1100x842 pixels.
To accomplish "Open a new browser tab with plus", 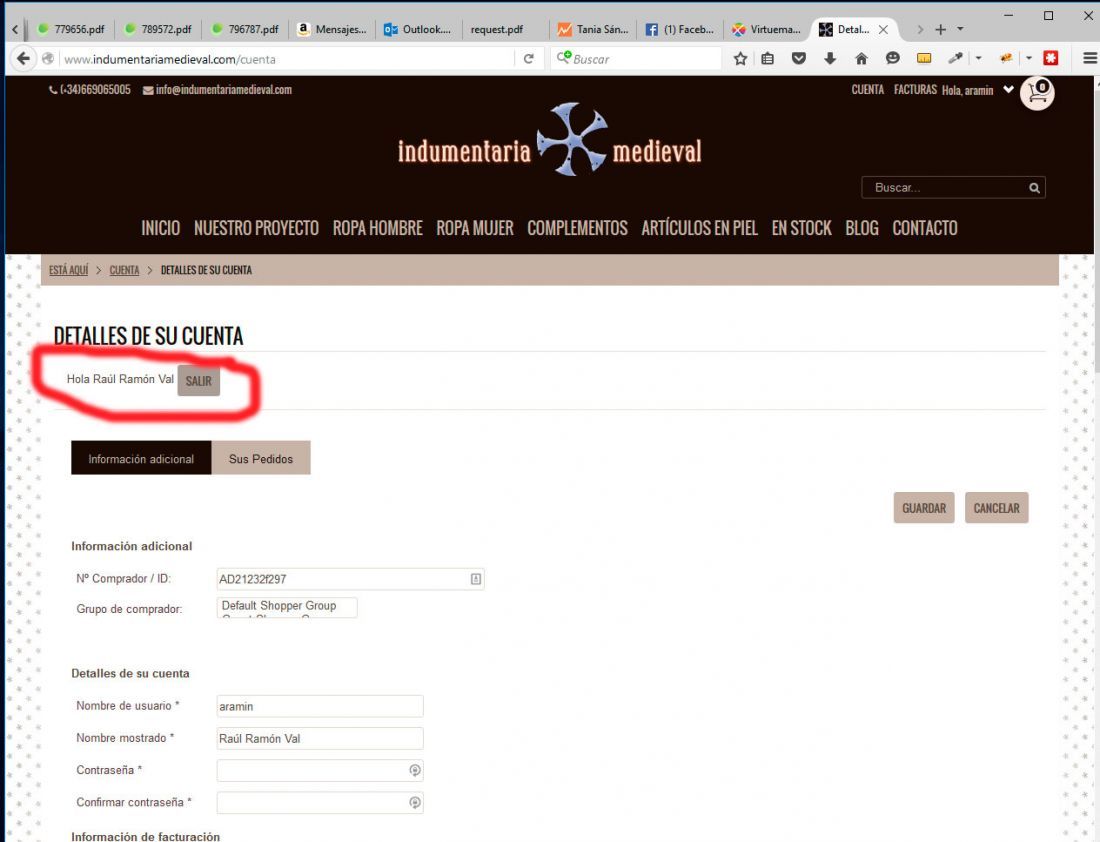I will [x=941, y=29].
